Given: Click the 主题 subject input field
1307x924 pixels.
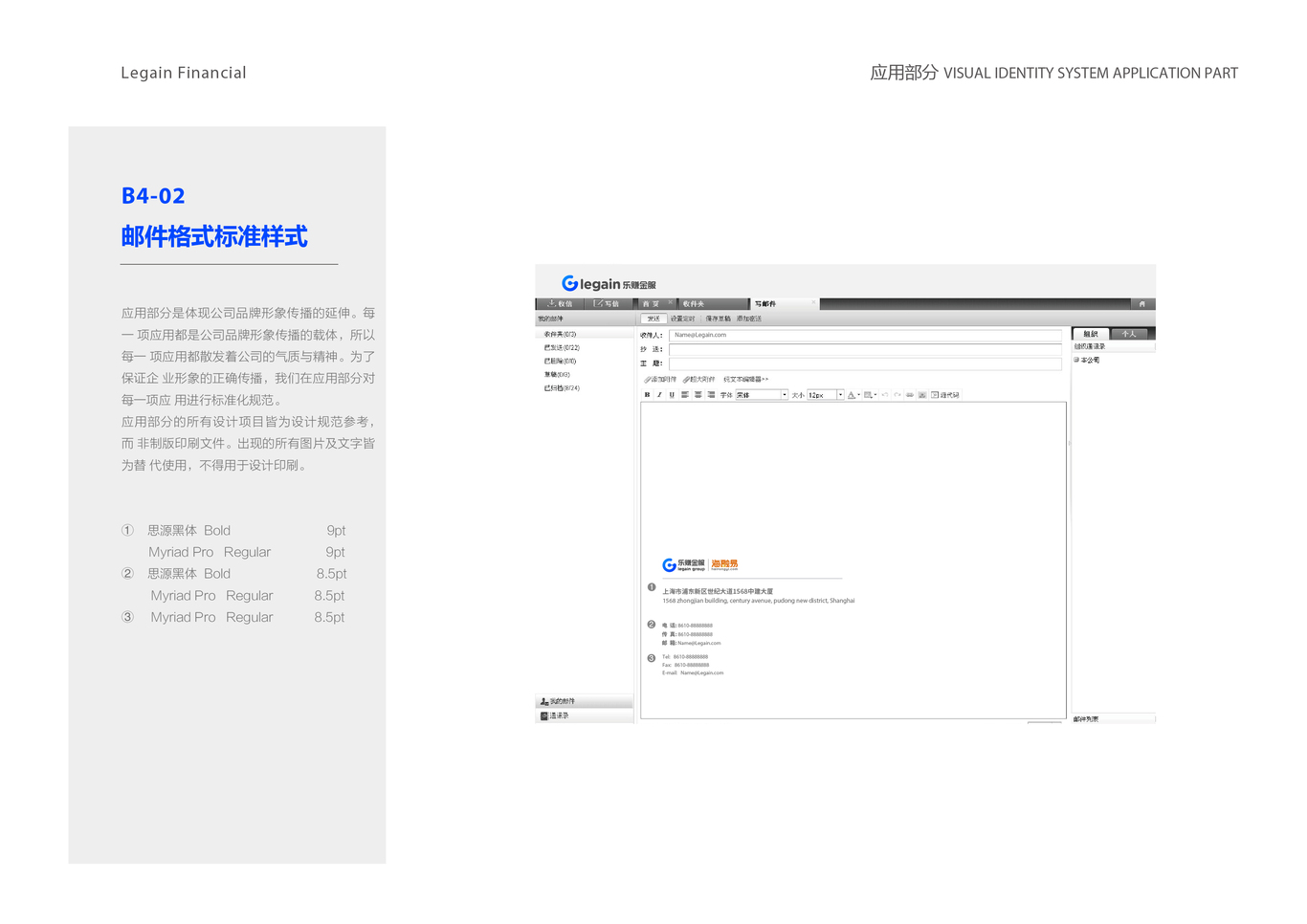Looking at the screenshot, I should pos(865,364).
